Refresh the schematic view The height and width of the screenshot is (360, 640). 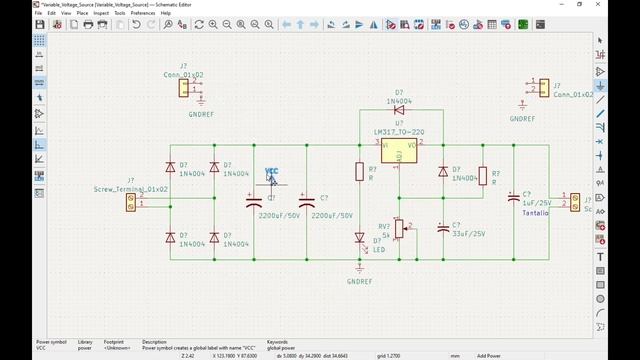tap(199, 24)
